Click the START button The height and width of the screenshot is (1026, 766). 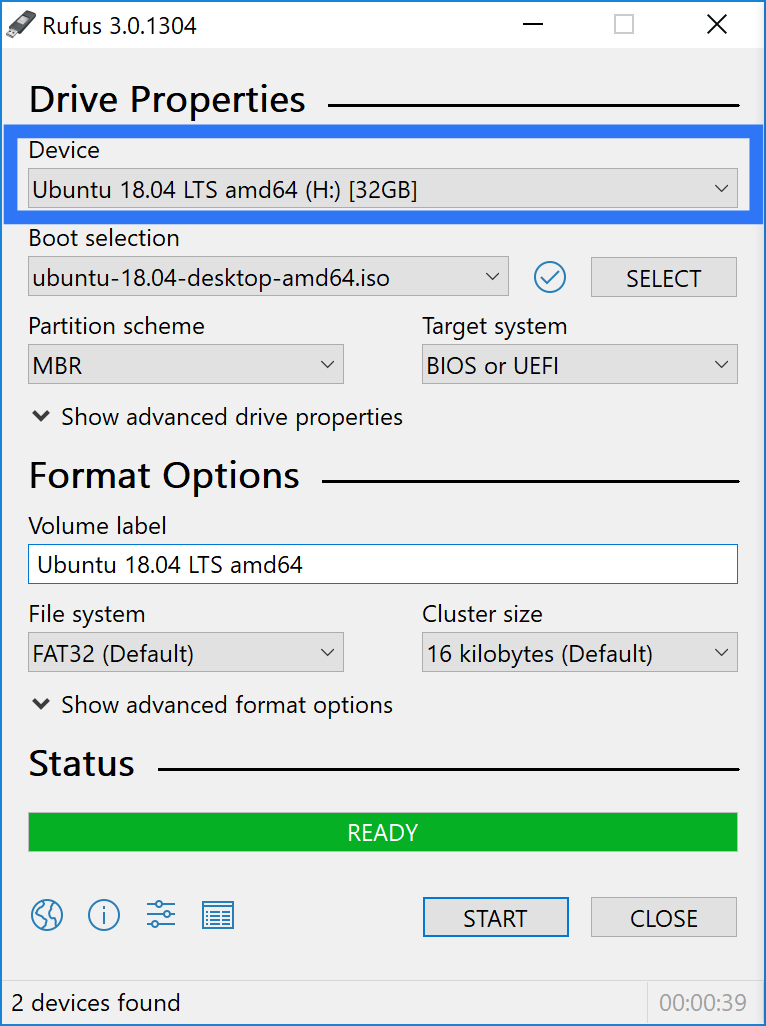(x=495, y=917)
